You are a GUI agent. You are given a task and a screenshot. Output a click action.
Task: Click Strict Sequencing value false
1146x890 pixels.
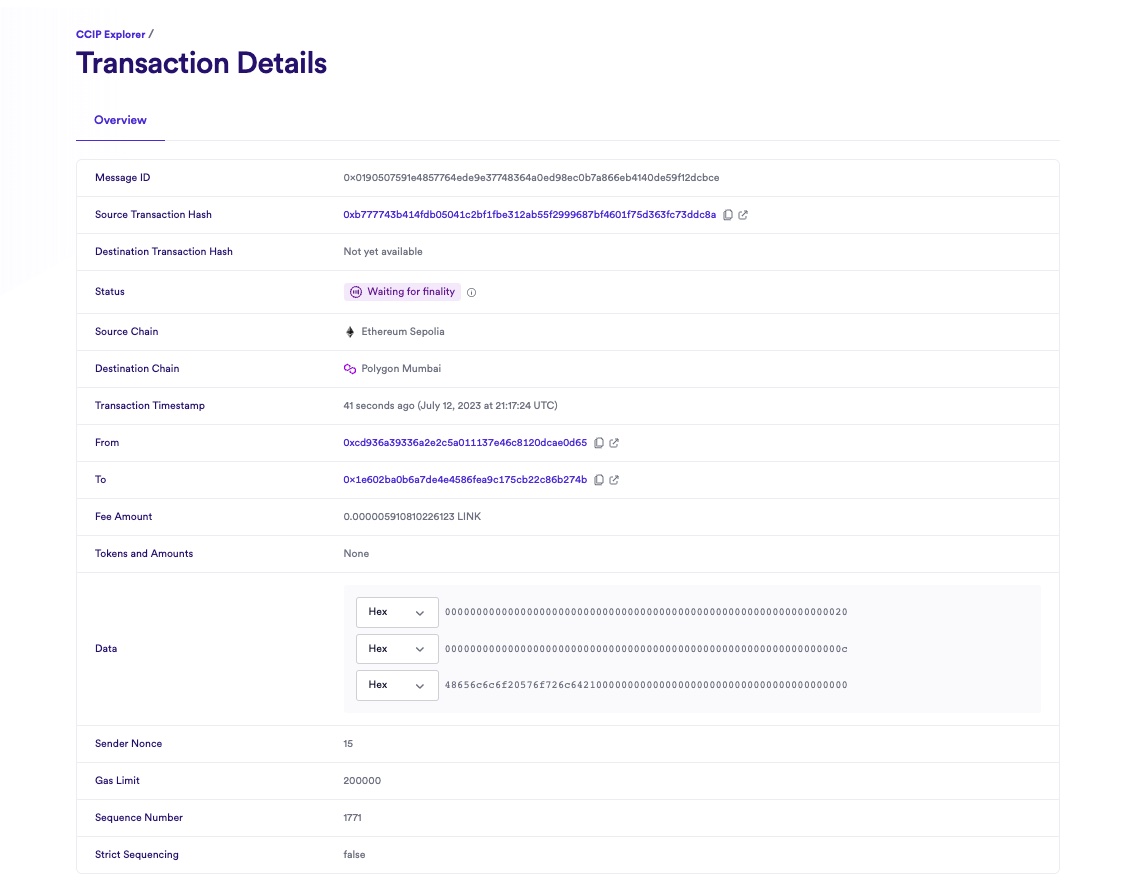tap(354, 855)
